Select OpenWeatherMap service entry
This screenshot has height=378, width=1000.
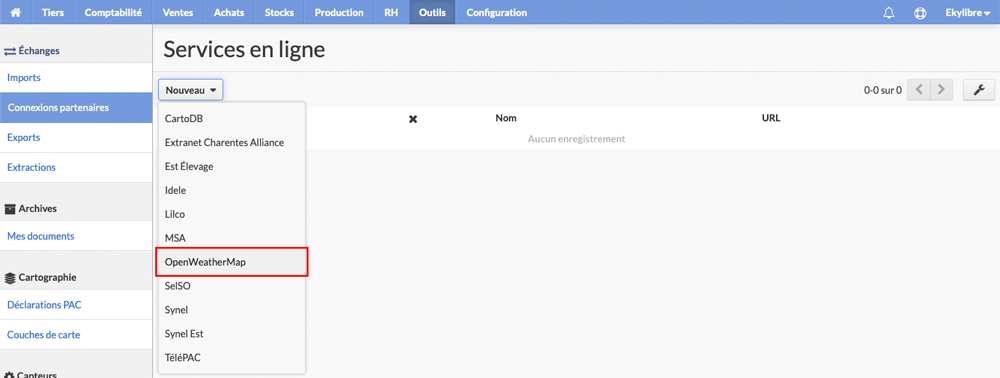pos(232,262)
